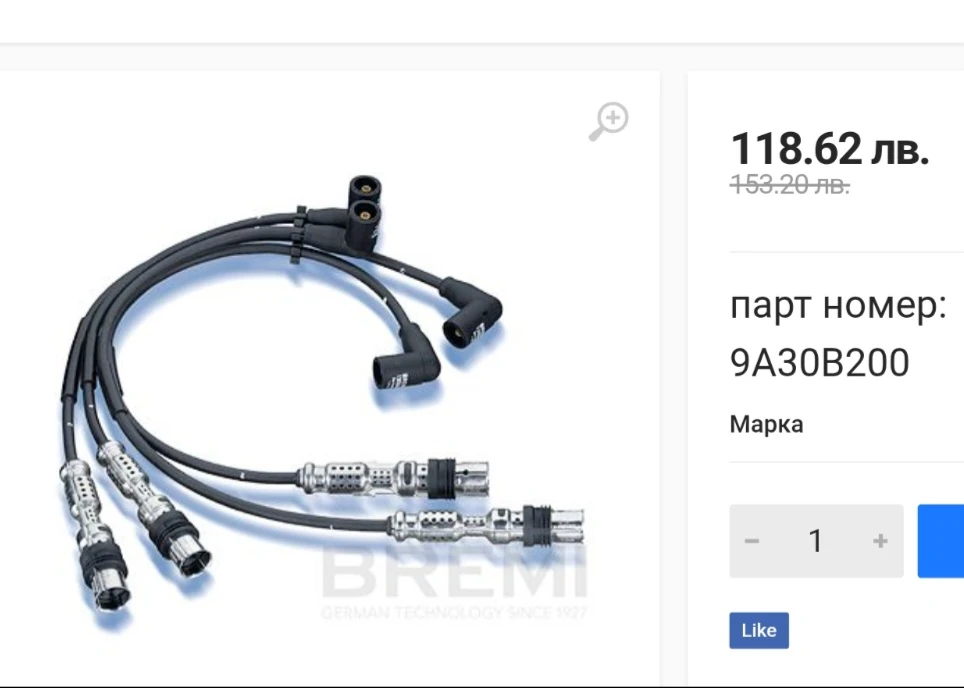Image resolution: width=964 pixels, height=688 pixels.
Task: Click the lowest horizontal silver plug connector
Action: point(486,524)
